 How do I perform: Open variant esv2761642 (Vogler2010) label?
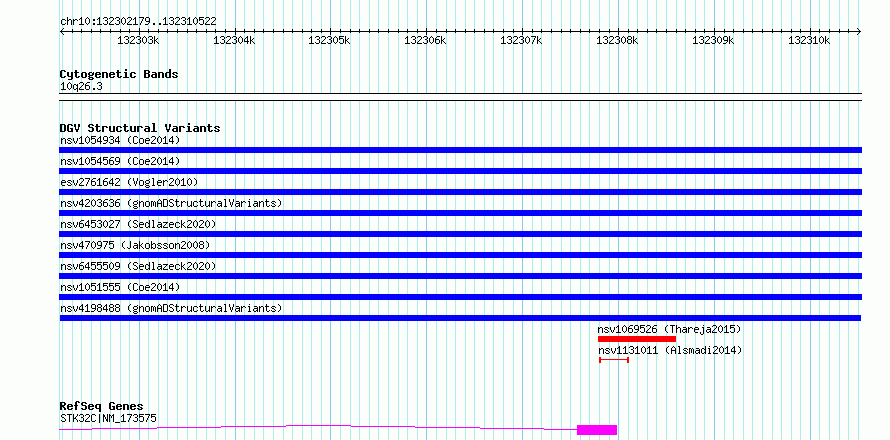pyautogui.click(x=129, y=182)
